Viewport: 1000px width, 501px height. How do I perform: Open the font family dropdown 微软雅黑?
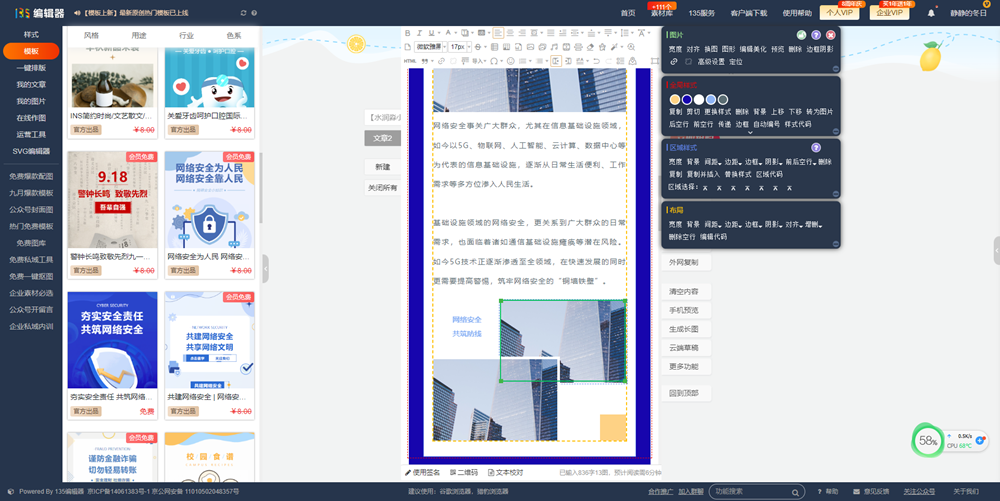429,47
